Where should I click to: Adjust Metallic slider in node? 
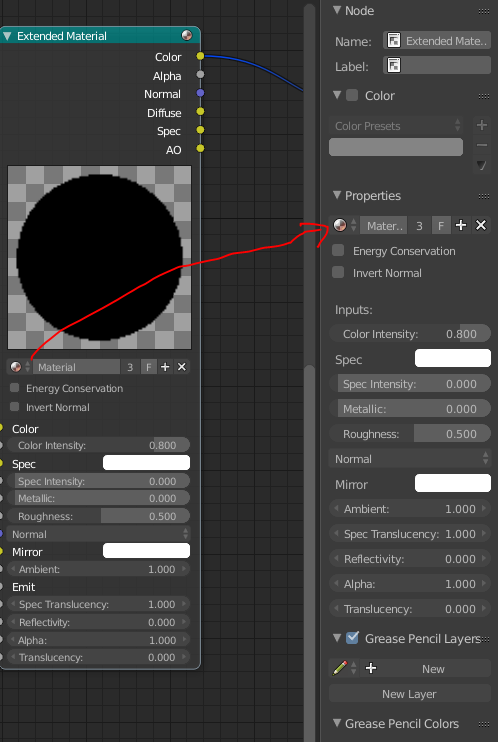point(98,498)
